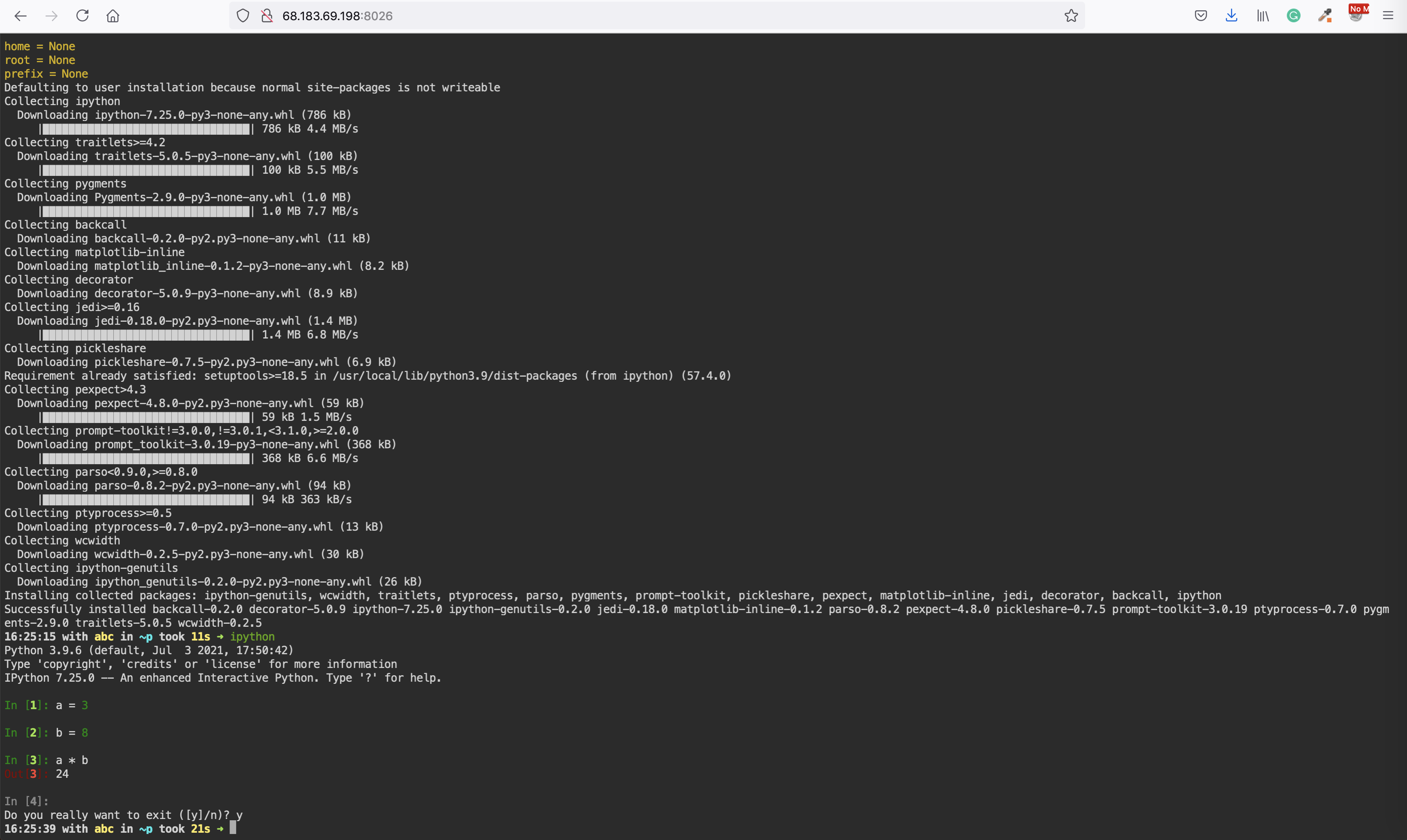Click the empty 'In [4]:' prompt

[x=27, y=801]
